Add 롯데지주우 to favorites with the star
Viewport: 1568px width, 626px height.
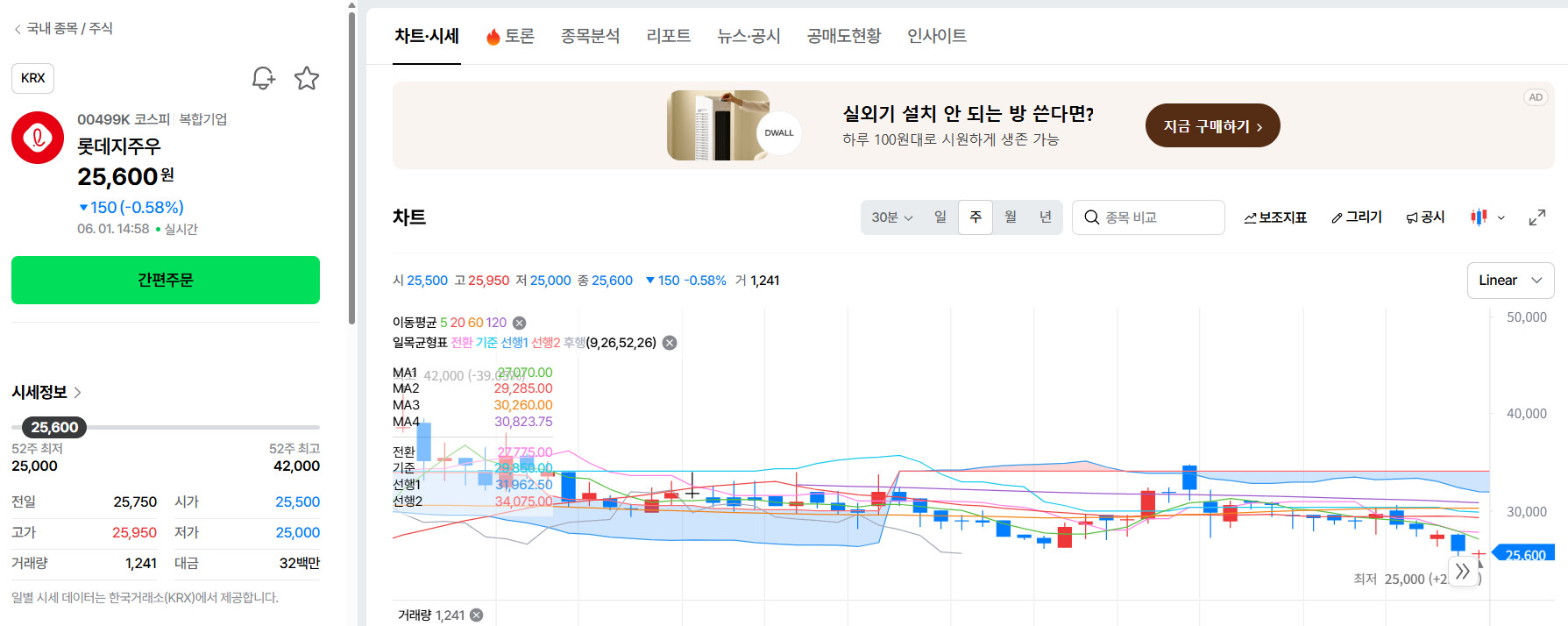[x=307, y=78]
